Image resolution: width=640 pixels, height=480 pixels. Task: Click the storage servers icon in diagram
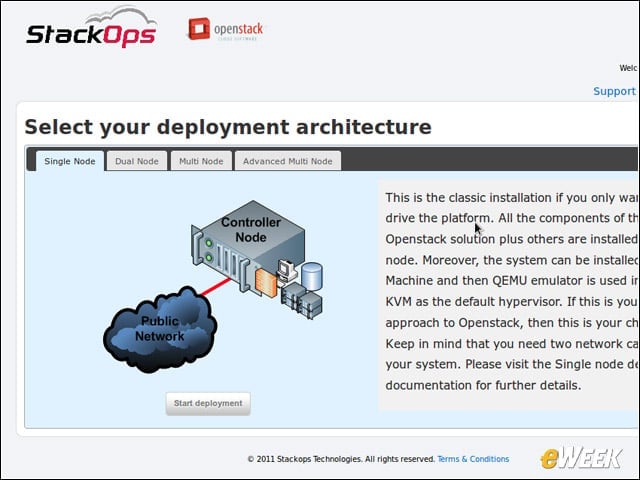click(302, 301)
